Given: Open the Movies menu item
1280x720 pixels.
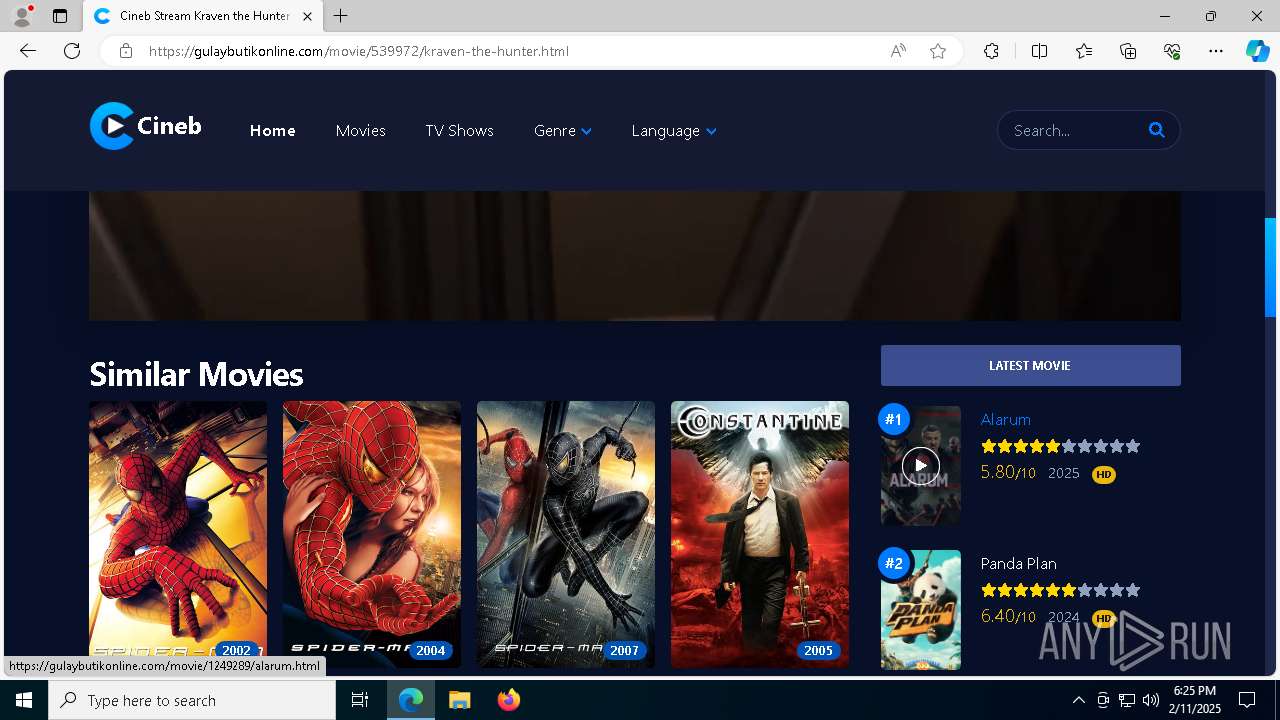Looking at the screenshot, I should [x=361, y=130].
